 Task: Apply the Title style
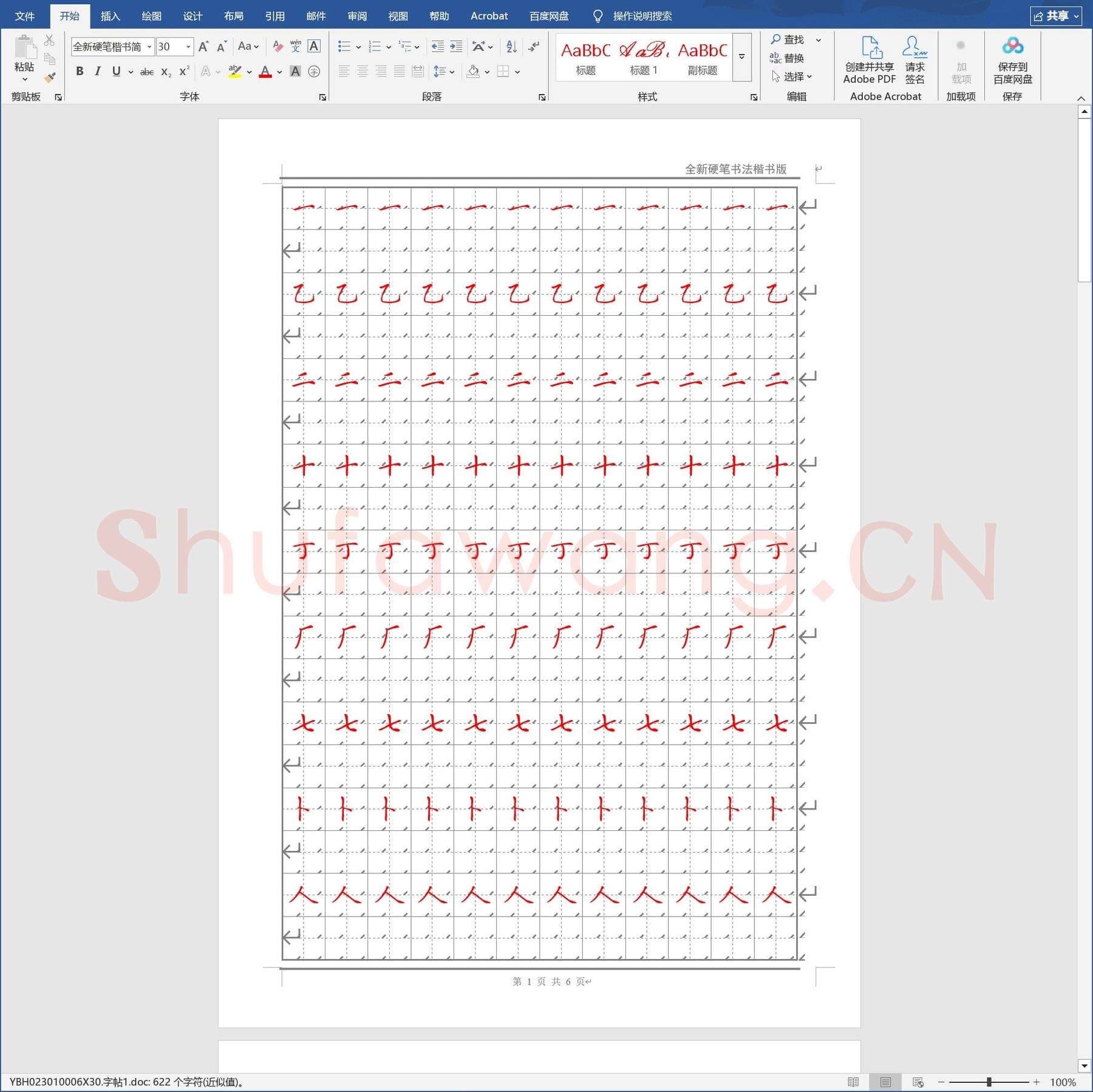coord(585,56)
